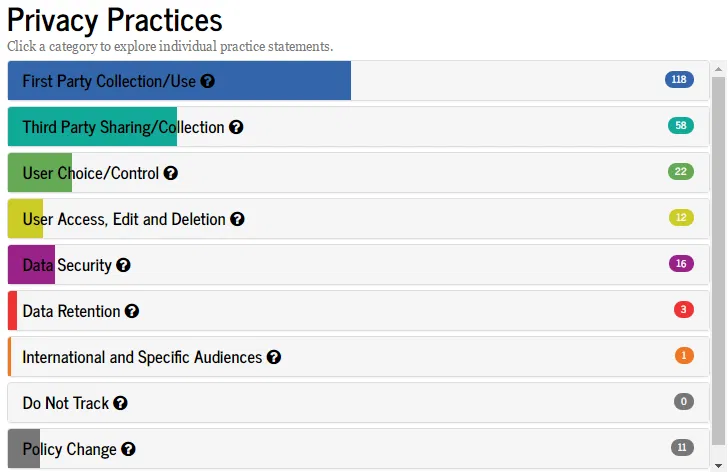Click help icon next to User Choice/Control
The height and width of the screenshot is (472, 728).
(171, 174)
